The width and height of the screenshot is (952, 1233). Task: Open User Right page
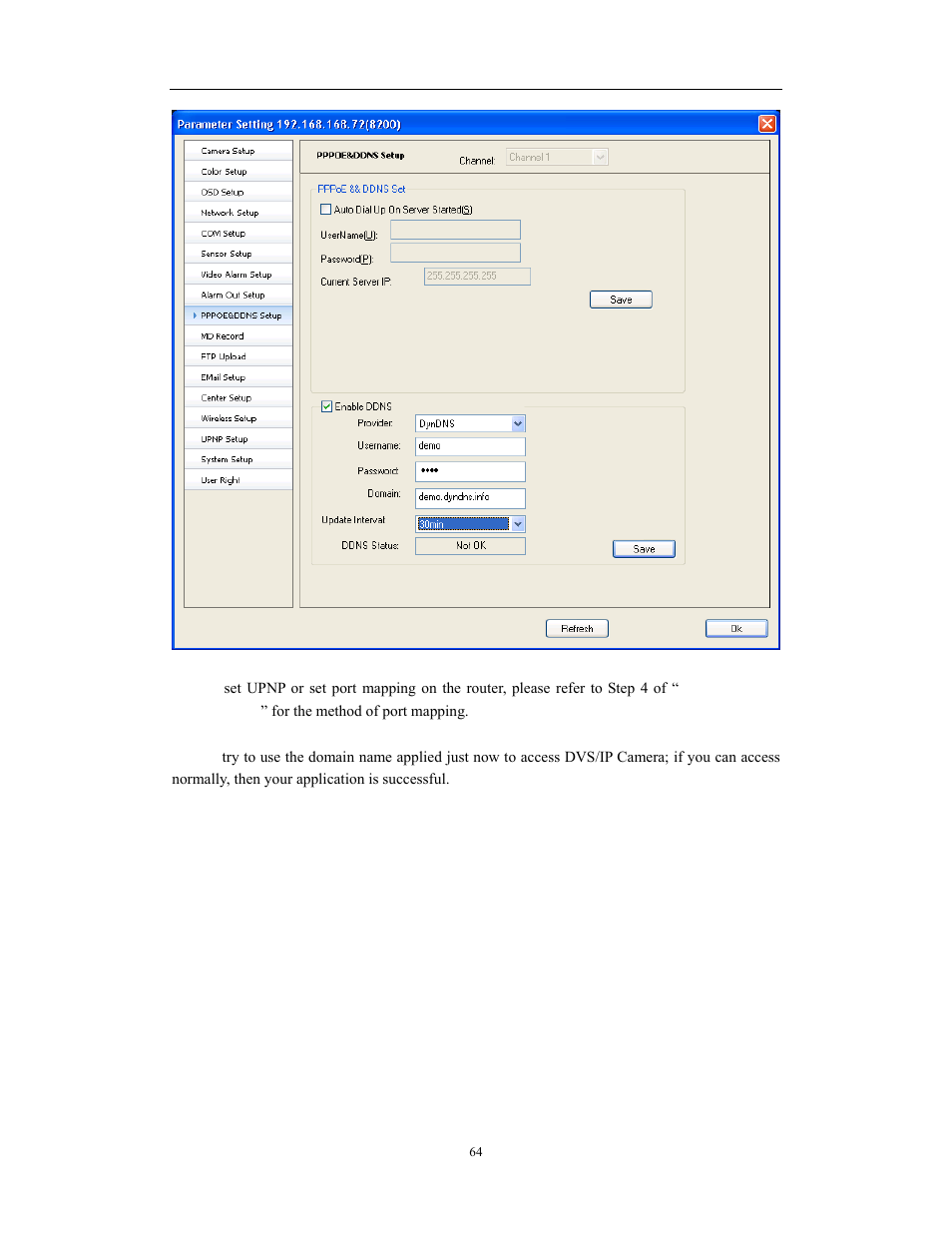[238, 480]
